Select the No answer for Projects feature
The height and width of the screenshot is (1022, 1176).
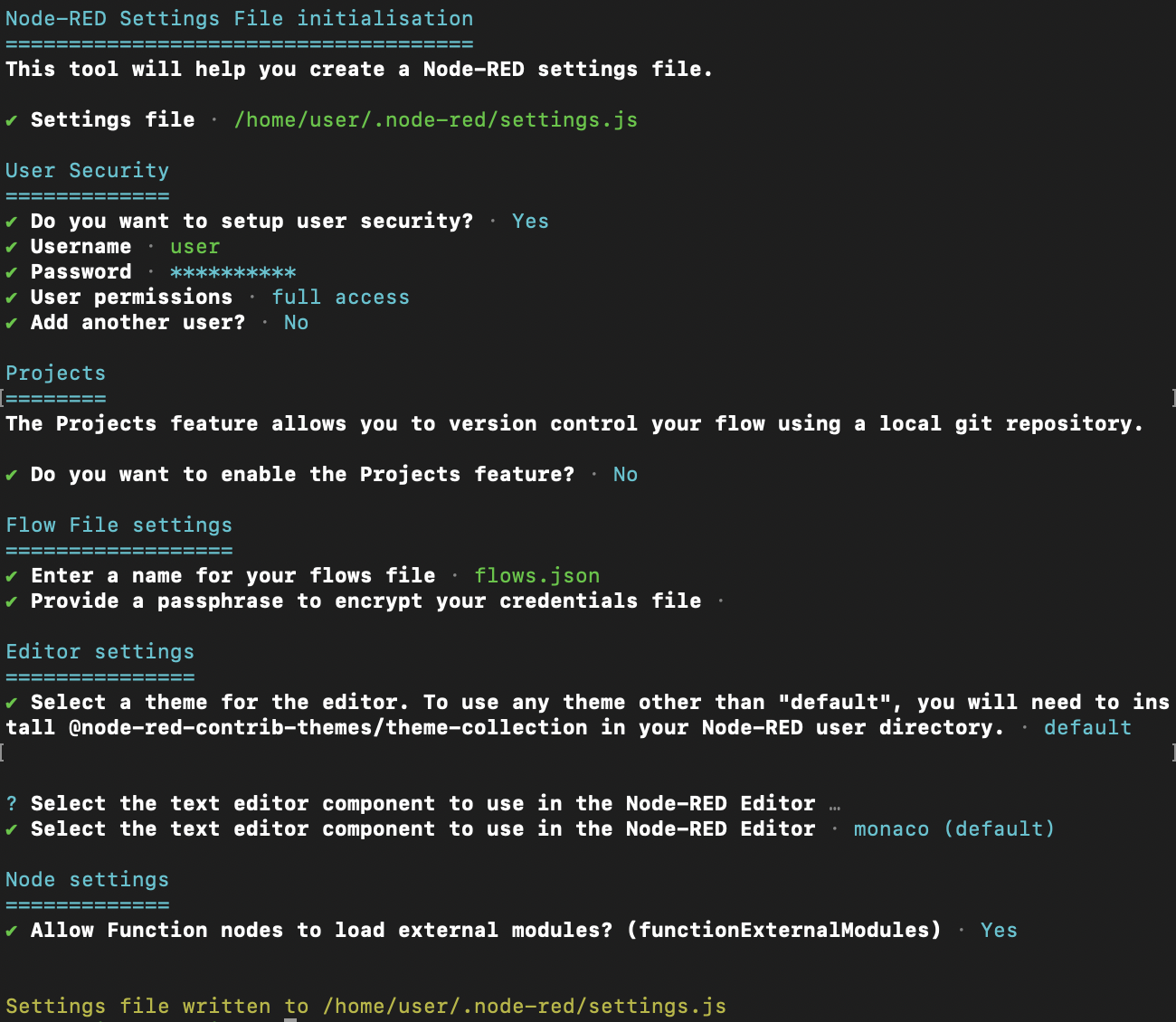pos(625,475)
